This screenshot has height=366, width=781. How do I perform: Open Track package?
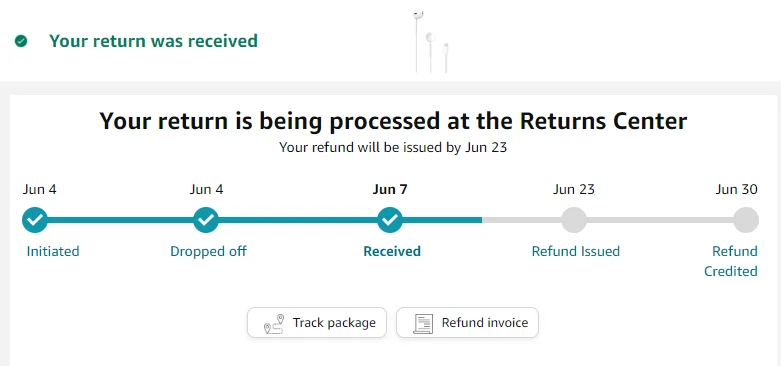[x=317, y=323]
